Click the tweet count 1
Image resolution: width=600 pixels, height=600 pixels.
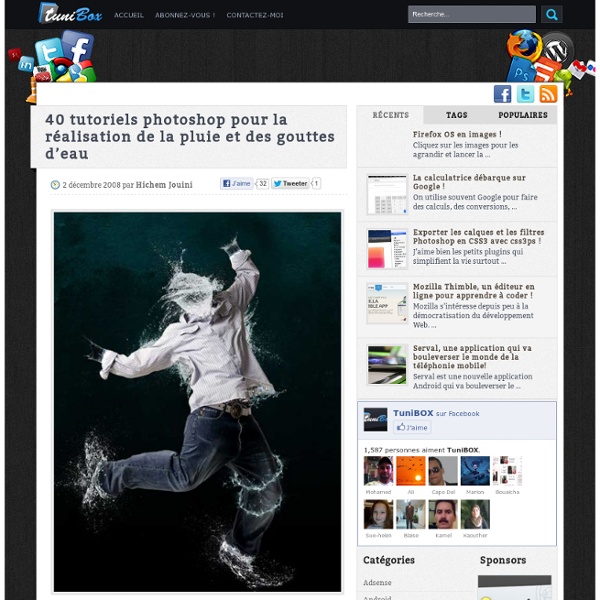click(316, 184)
